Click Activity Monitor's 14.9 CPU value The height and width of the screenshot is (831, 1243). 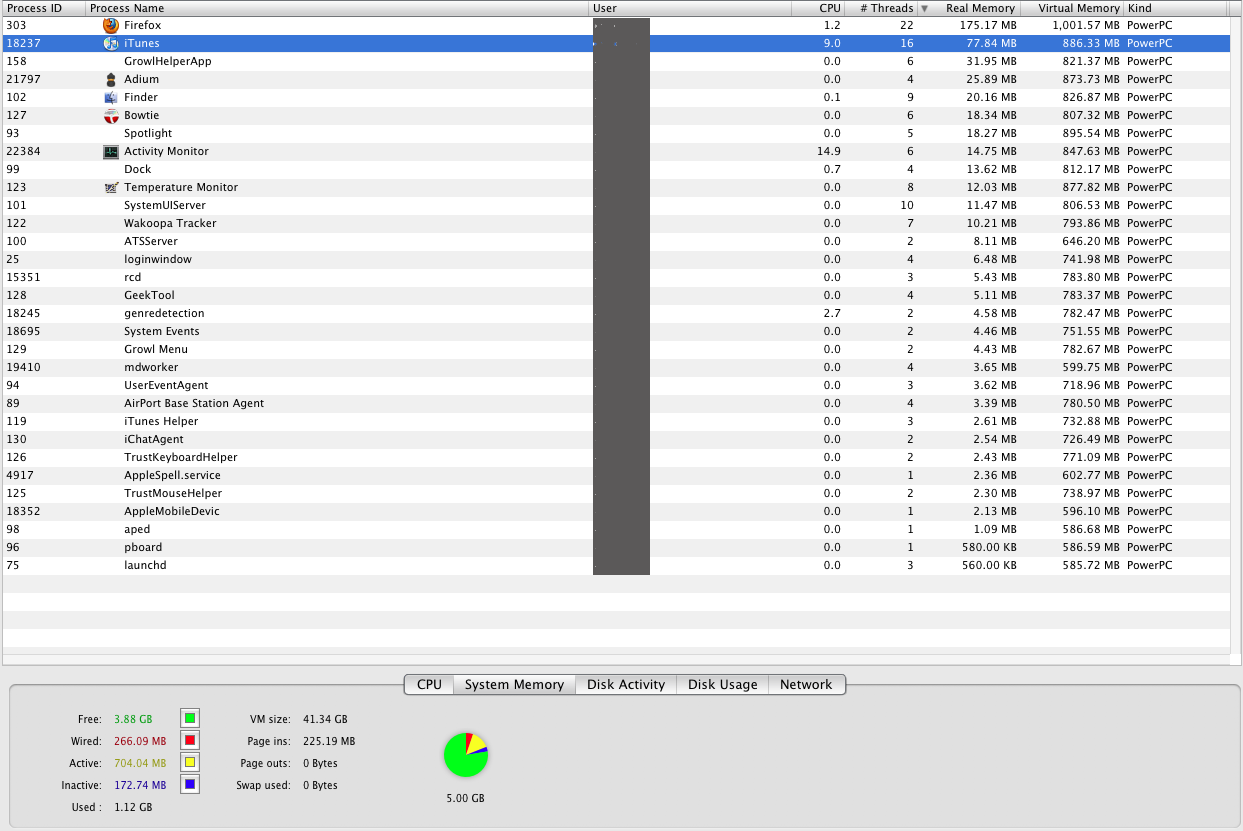tap(829, 151)
